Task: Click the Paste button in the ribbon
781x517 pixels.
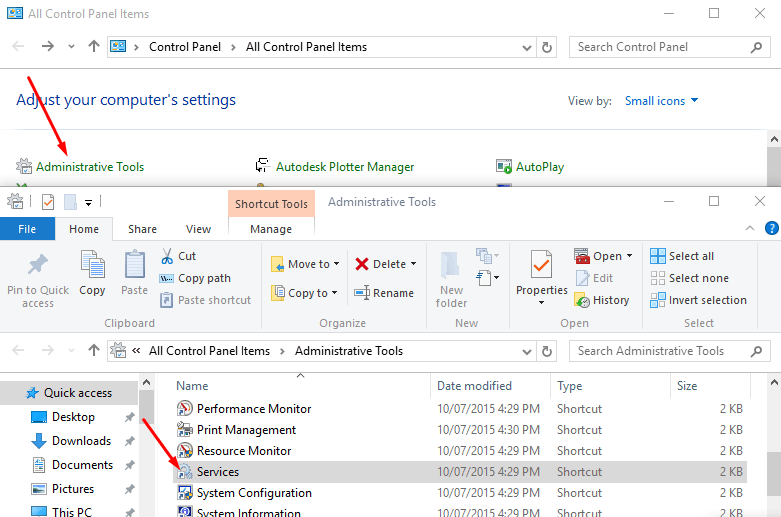Action: click(x=134, y=273)
